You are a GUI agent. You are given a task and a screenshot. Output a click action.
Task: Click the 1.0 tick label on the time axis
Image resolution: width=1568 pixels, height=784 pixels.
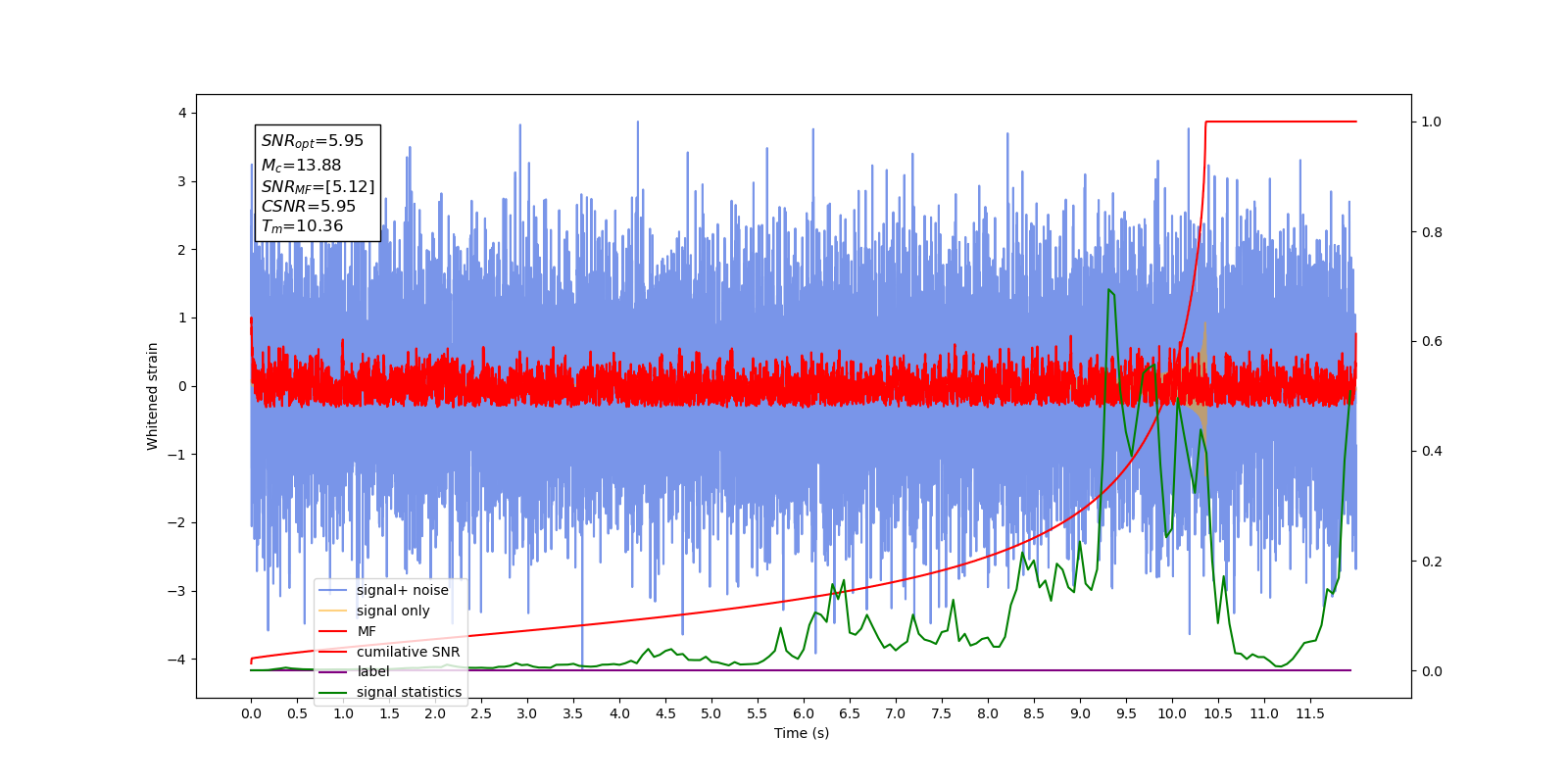[x=343, y=713]
